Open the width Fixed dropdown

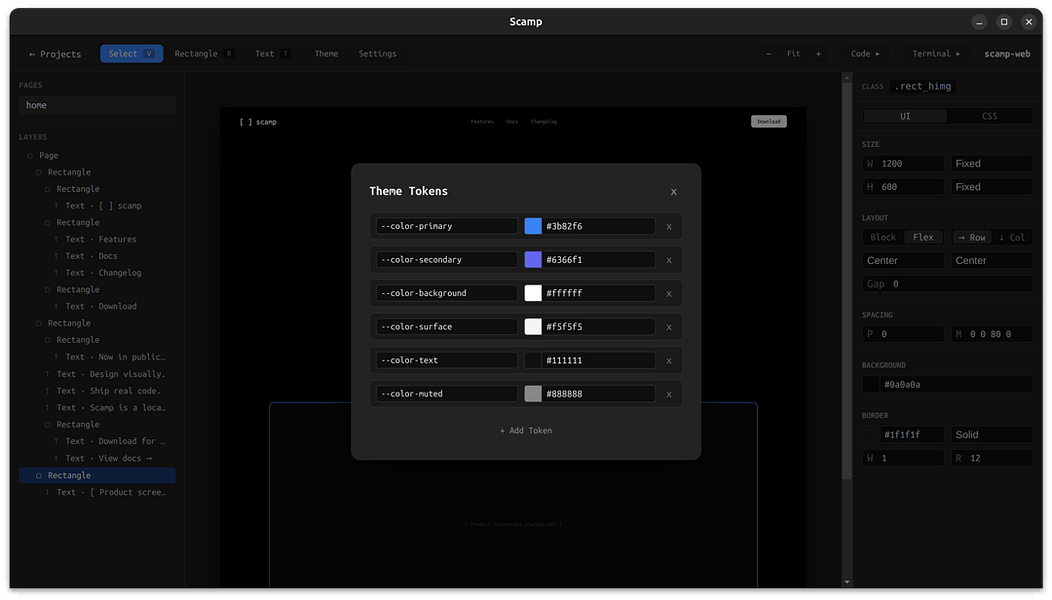[x=991, y=164]
